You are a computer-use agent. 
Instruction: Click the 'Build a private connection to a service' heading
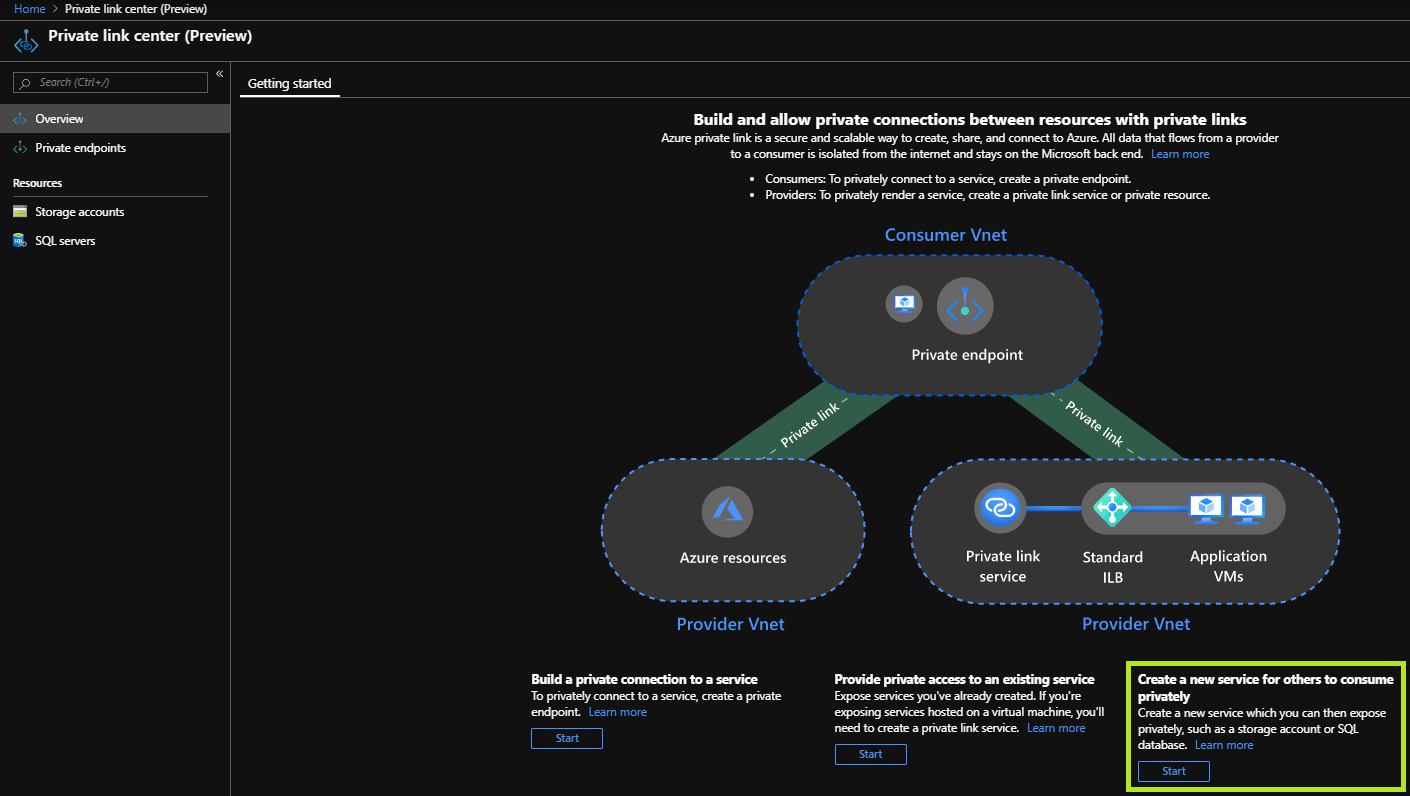[x=645, y=679]
